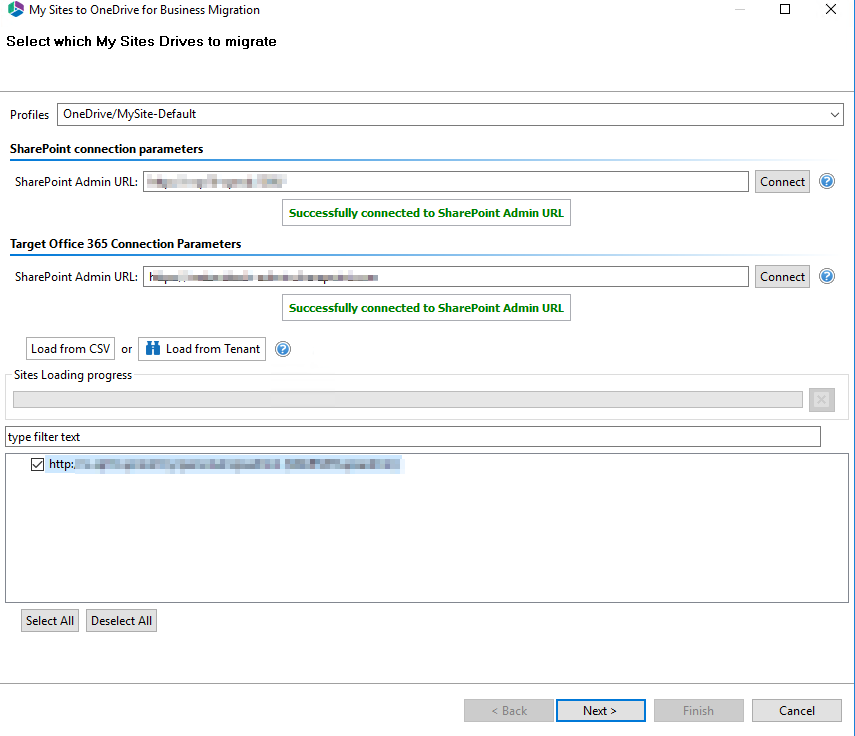This screenshot has height=736, width=855.
Task: Select the OneDrive/MySite-Default profile entry
Action: [x=130, y=114]
